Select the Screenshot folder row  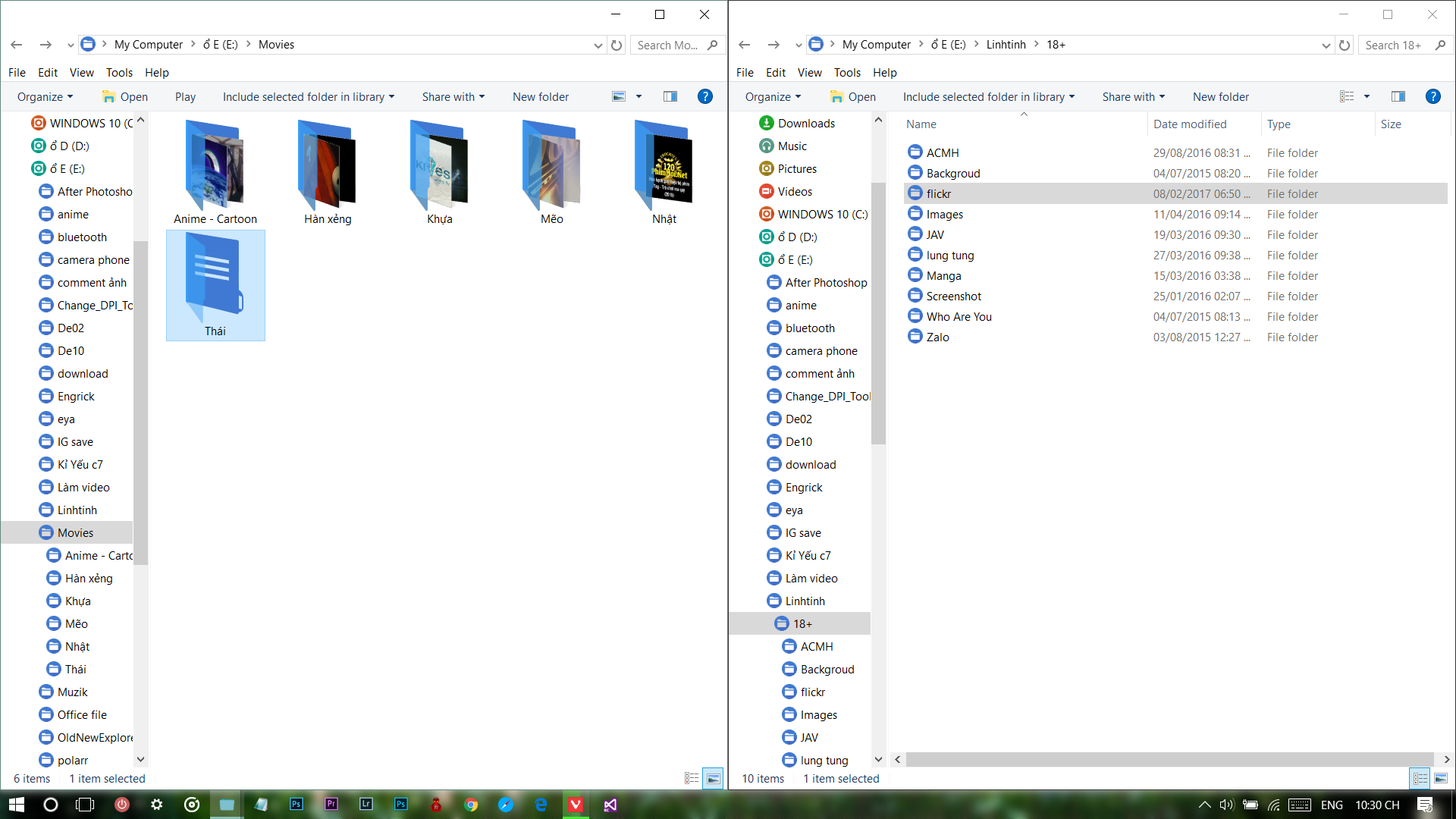click(1175, 296)
